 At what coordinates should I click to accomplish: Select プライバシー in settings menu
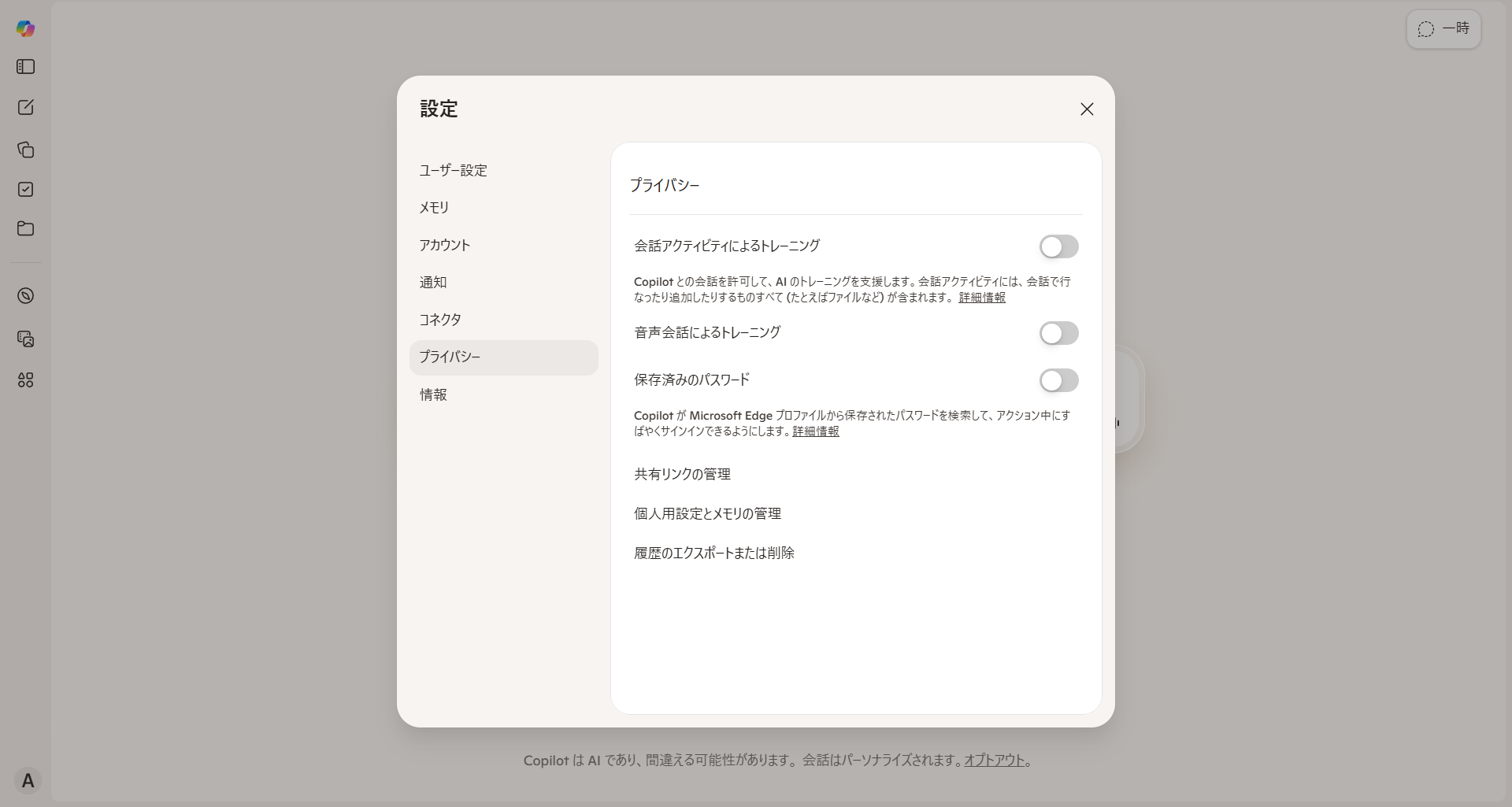[504, 357]
